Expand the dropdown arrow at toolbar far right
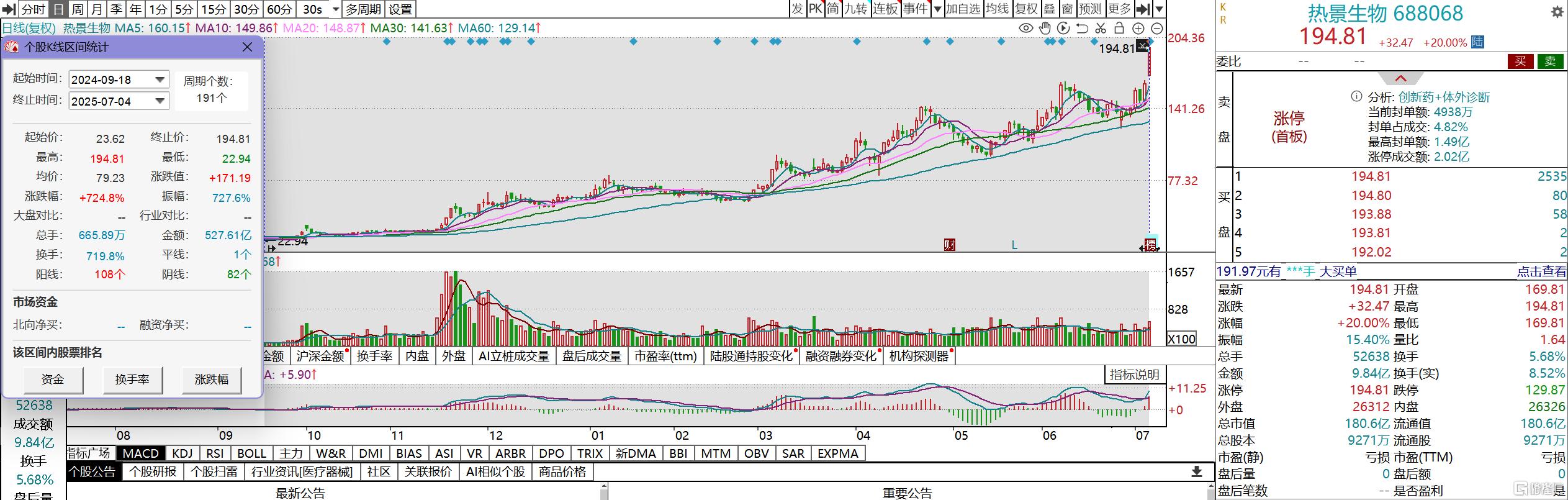The width and height of the screenshot is (1568, 500). coord(1159,9)
